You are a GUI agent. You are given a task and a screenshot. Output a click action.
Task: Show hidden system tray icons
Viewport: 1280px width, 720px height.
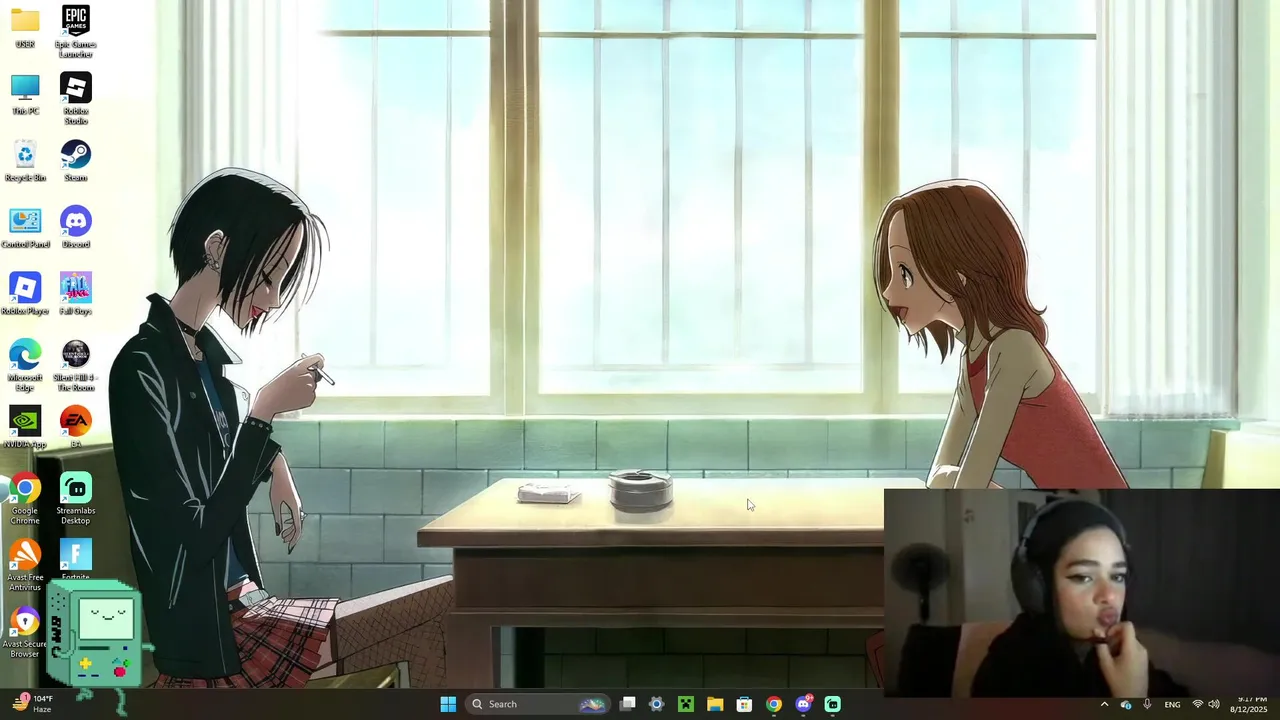1104,704
